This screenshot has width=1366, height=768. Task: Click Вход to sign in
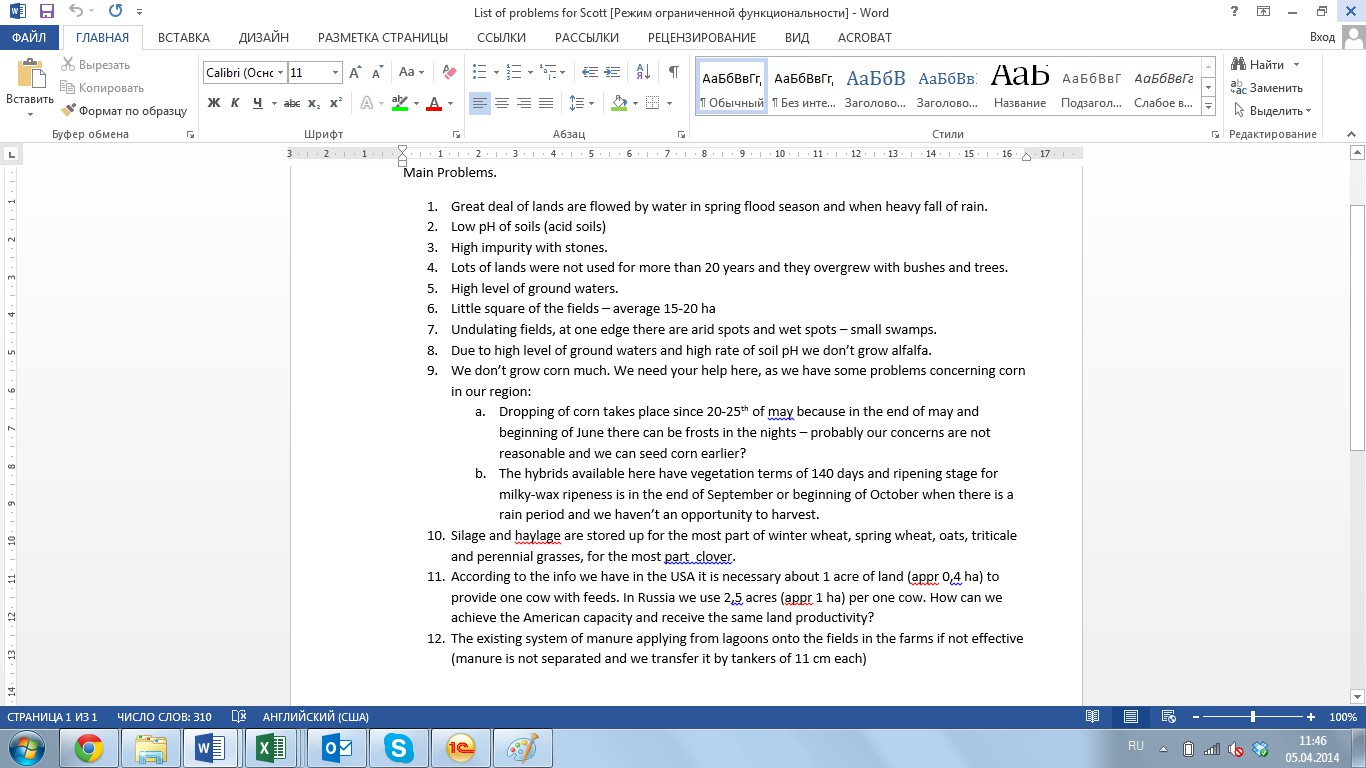1322,38
